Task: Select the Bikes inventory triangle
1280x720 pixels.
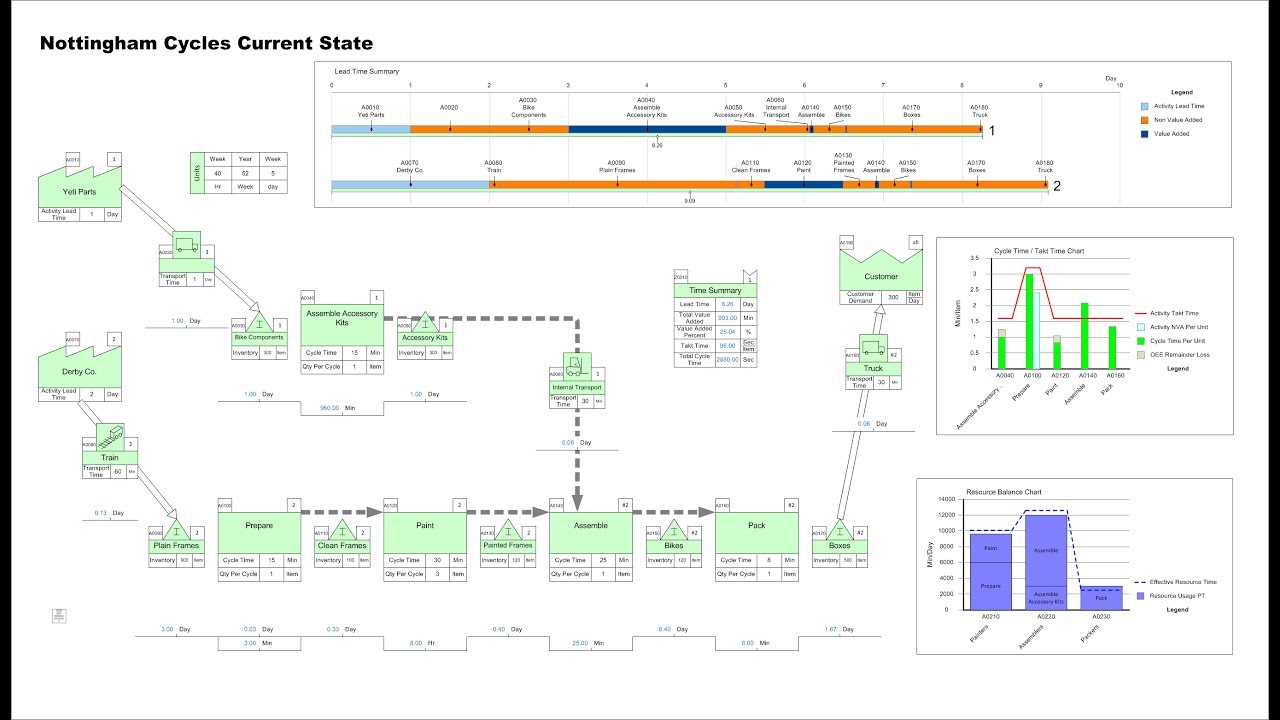Action: (674, 530)
